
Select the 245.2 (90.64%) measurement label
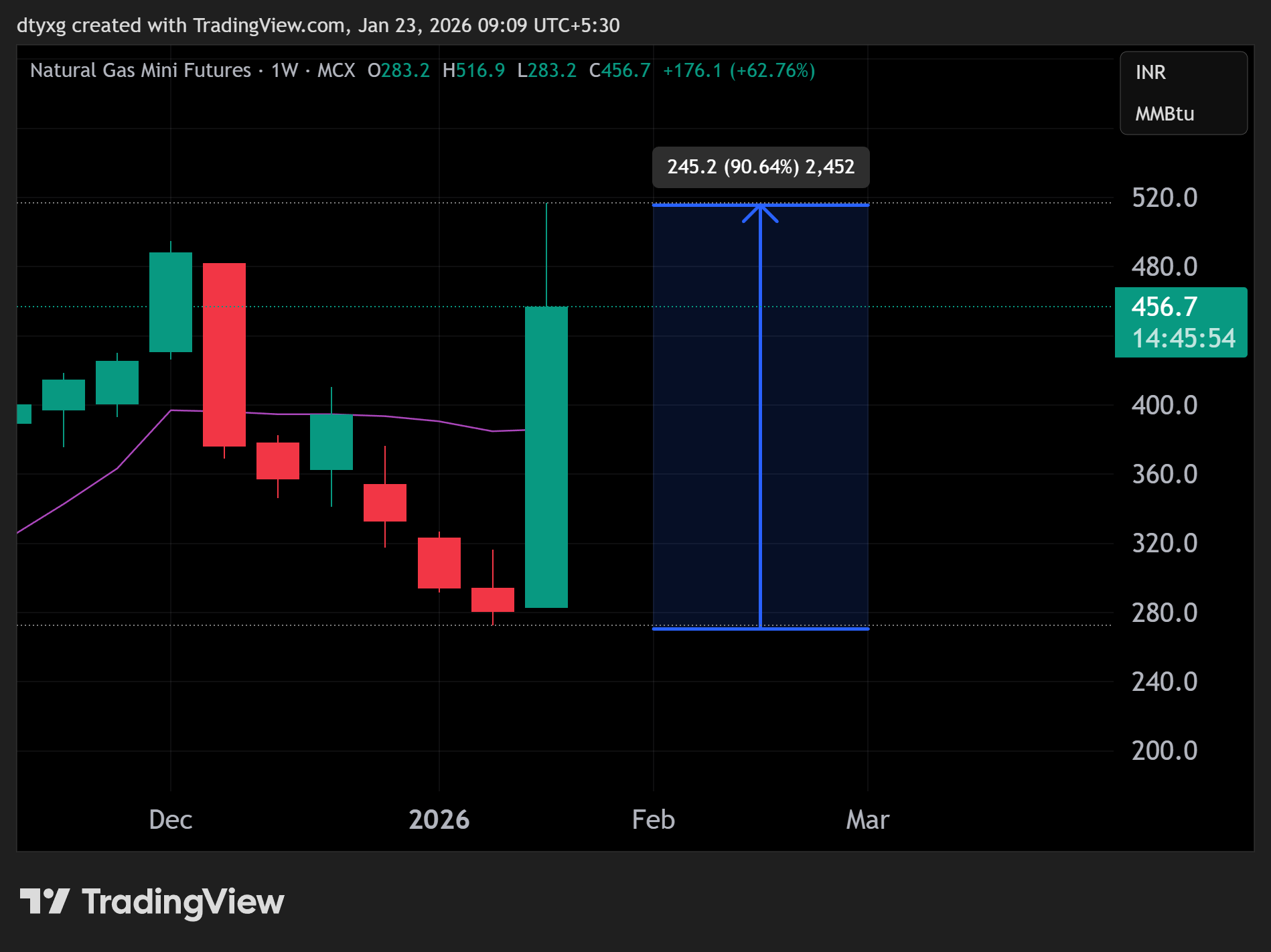tap(761, 167)
